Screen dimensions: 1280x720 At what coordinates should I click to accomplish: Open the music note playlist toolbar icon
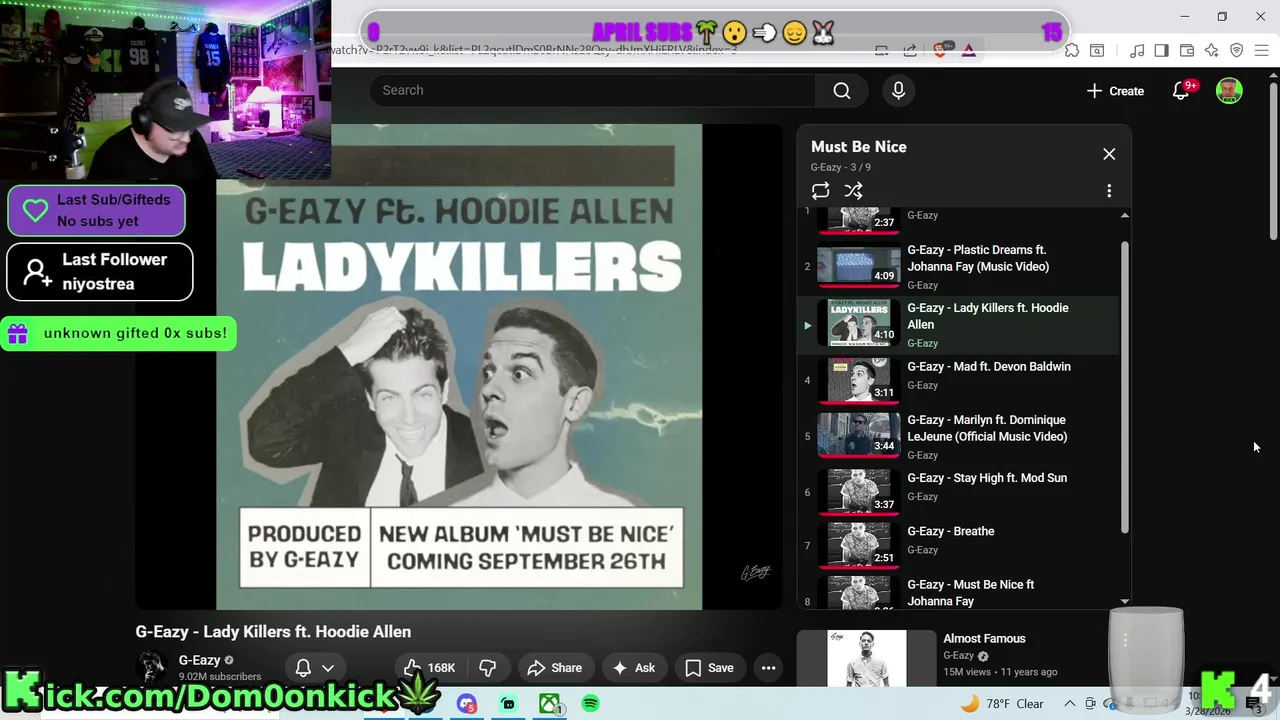tap(1137, 50)
